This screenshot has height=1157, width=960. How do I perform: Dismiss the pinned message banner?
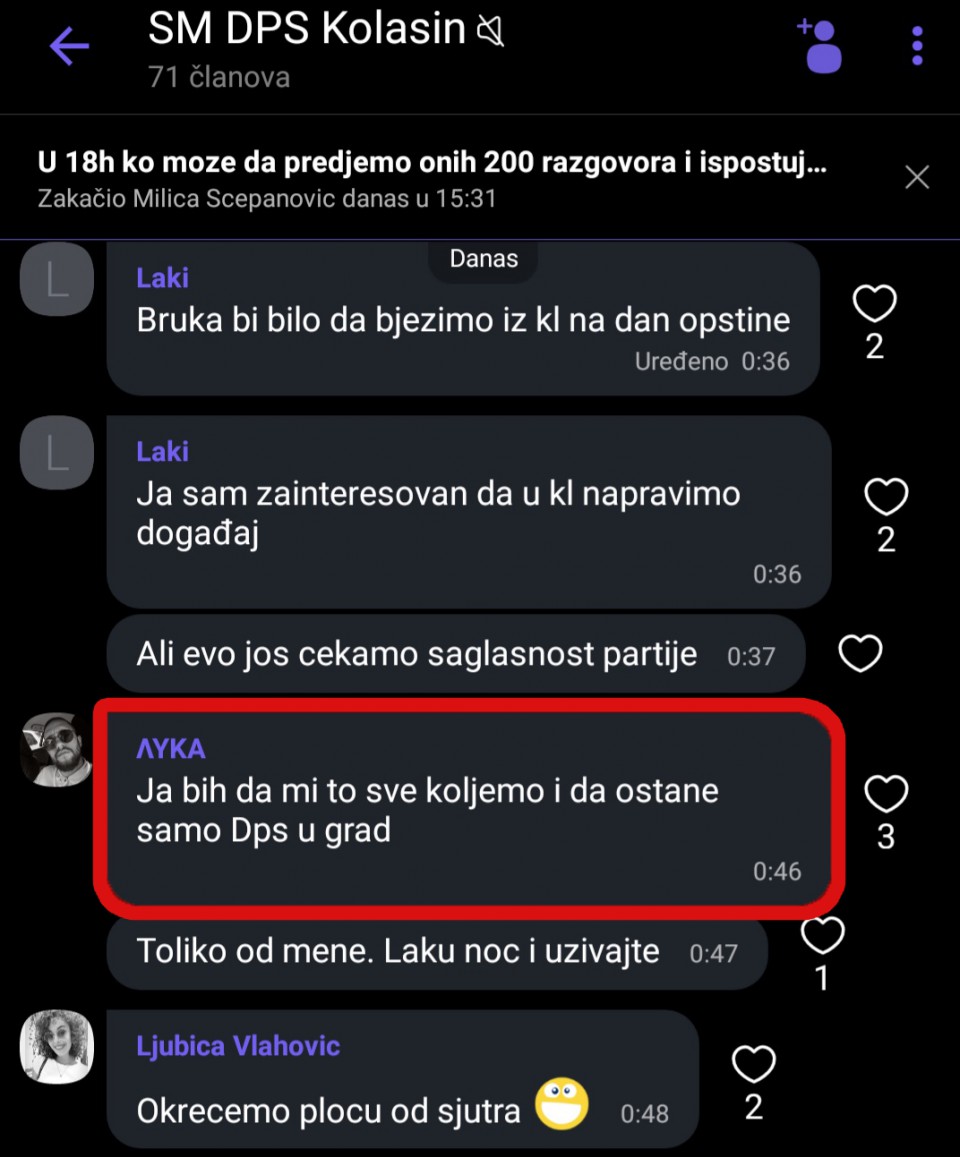tap(916, 178)
